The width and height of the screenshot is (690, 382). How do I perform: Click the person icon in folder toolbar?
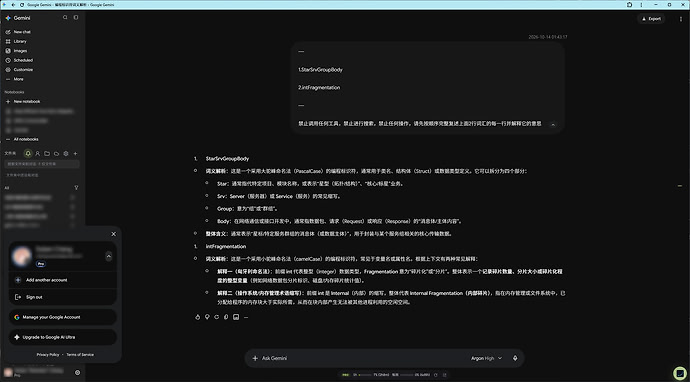click(x=37, y=154)
